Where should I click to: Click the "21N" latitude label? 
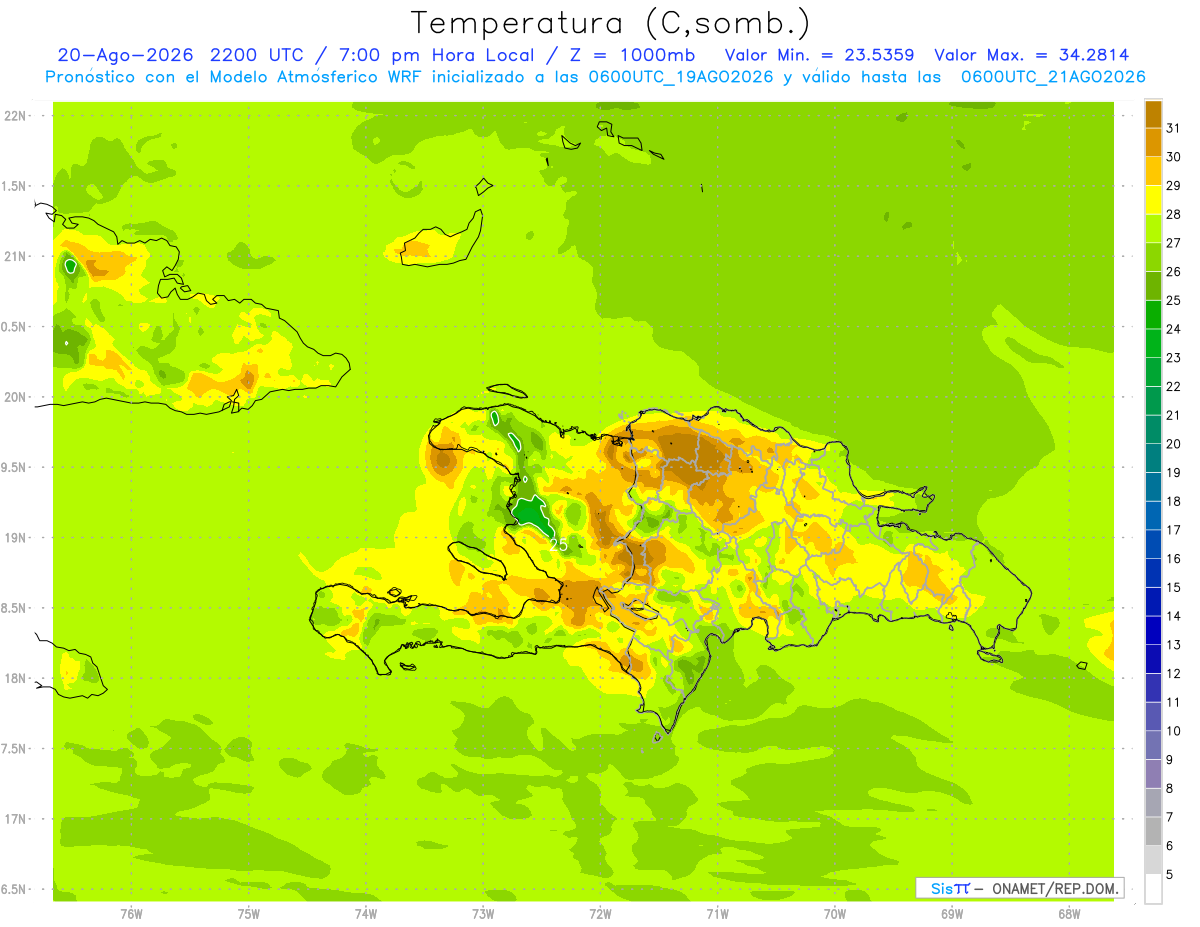tap(16, 256)
